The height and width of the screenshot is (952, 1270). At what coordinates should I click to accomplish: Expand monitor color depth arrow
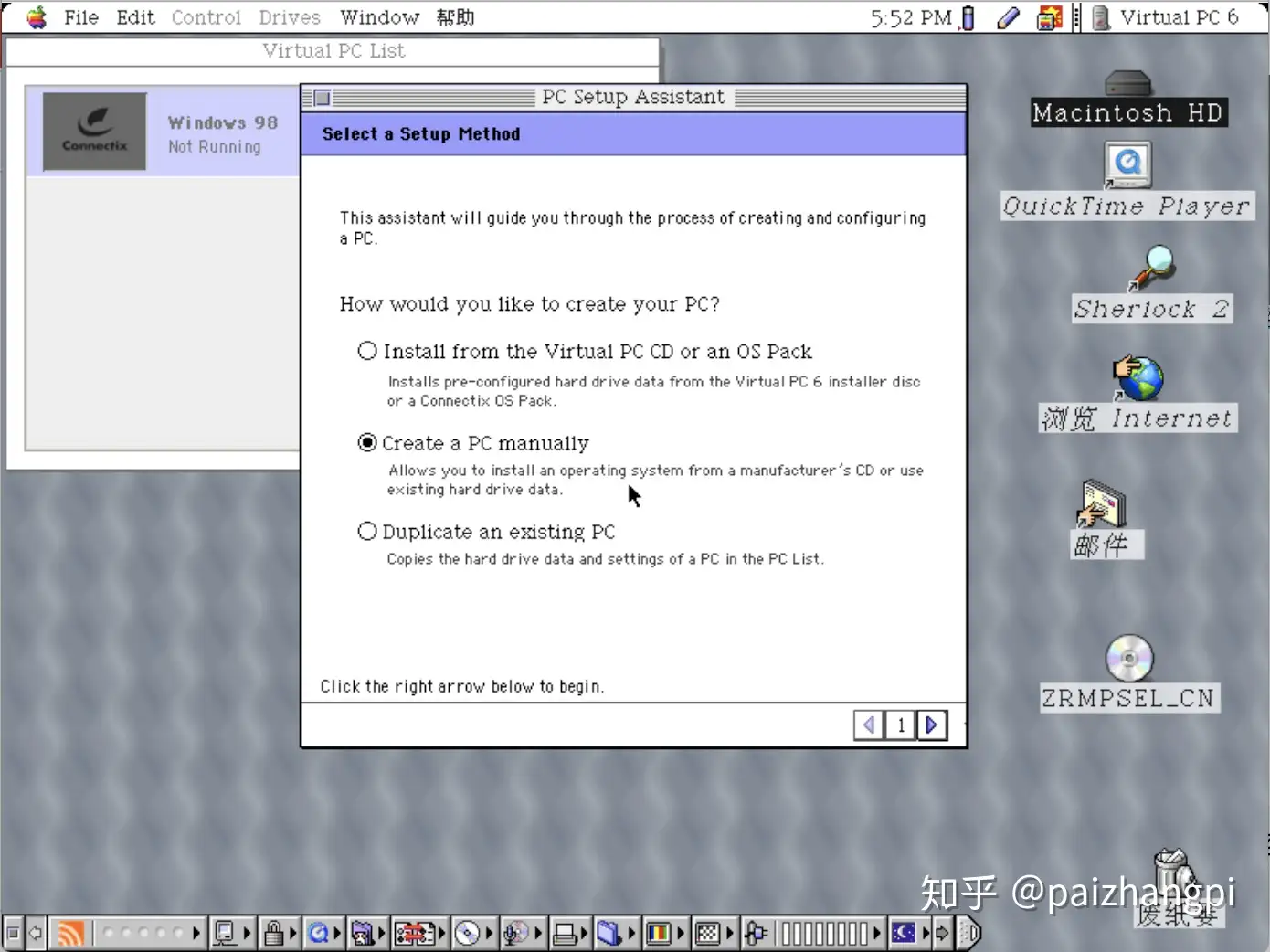681,933
